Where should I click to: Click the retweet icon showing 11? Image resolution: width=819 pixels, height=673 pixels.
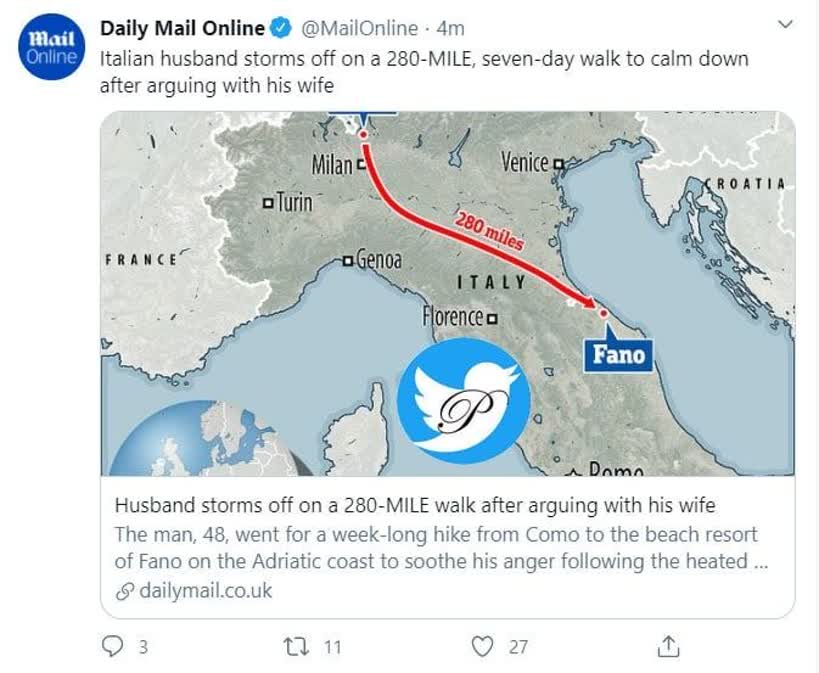click(295, 646)
